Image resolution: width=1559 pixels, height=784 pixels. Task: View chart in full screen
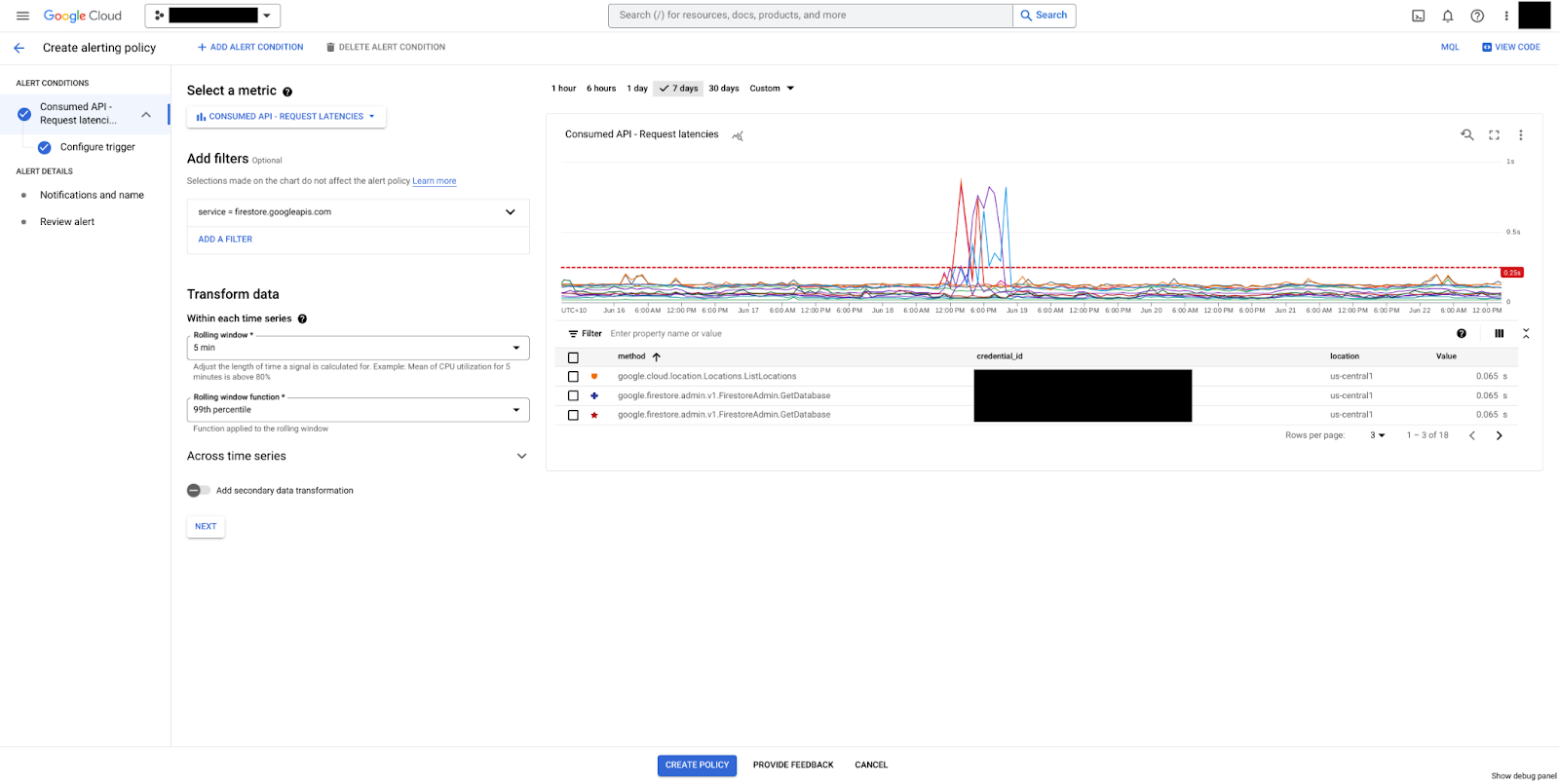pos(1494,135)
